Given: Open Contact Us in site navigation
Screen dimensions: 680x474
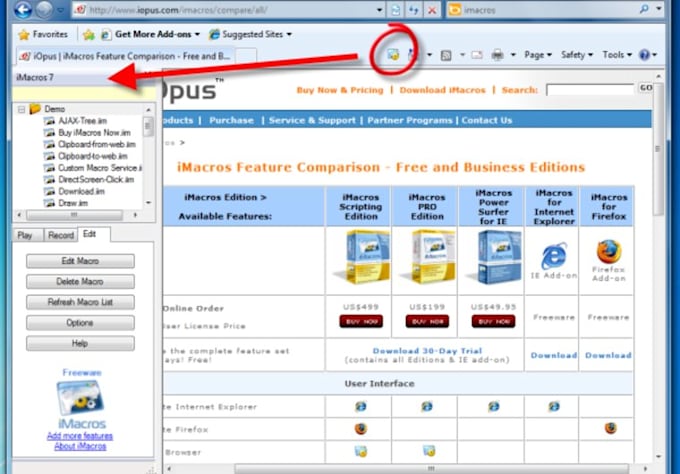Looking at the screenshot, I should coord(487,120).
